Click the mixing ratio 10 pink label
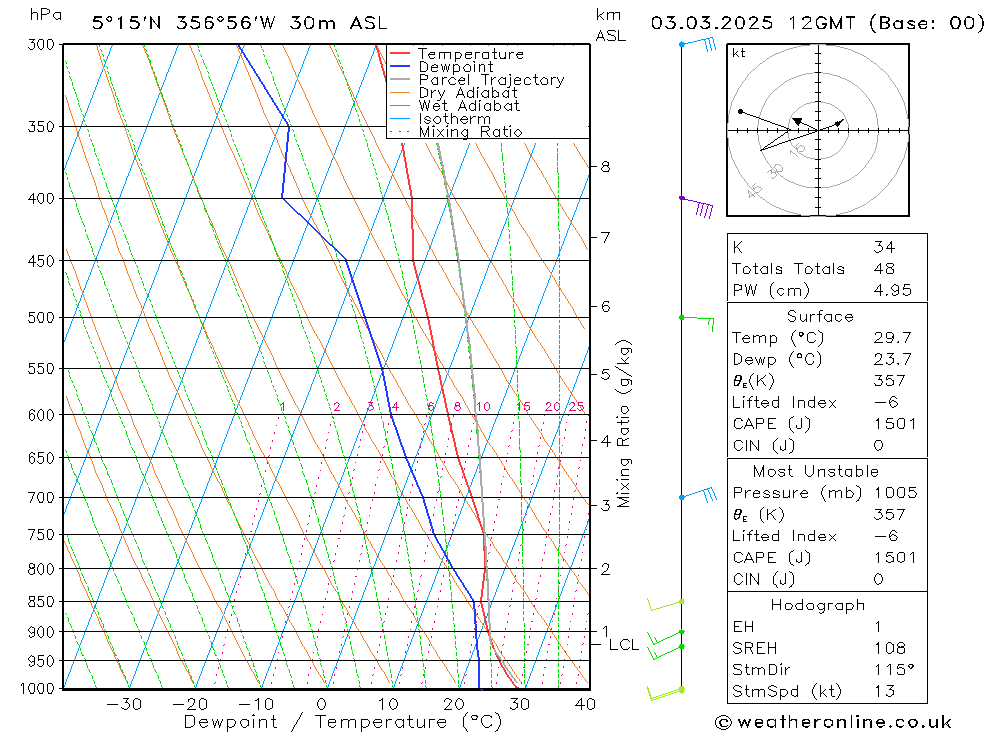 [x=483, y=406]
